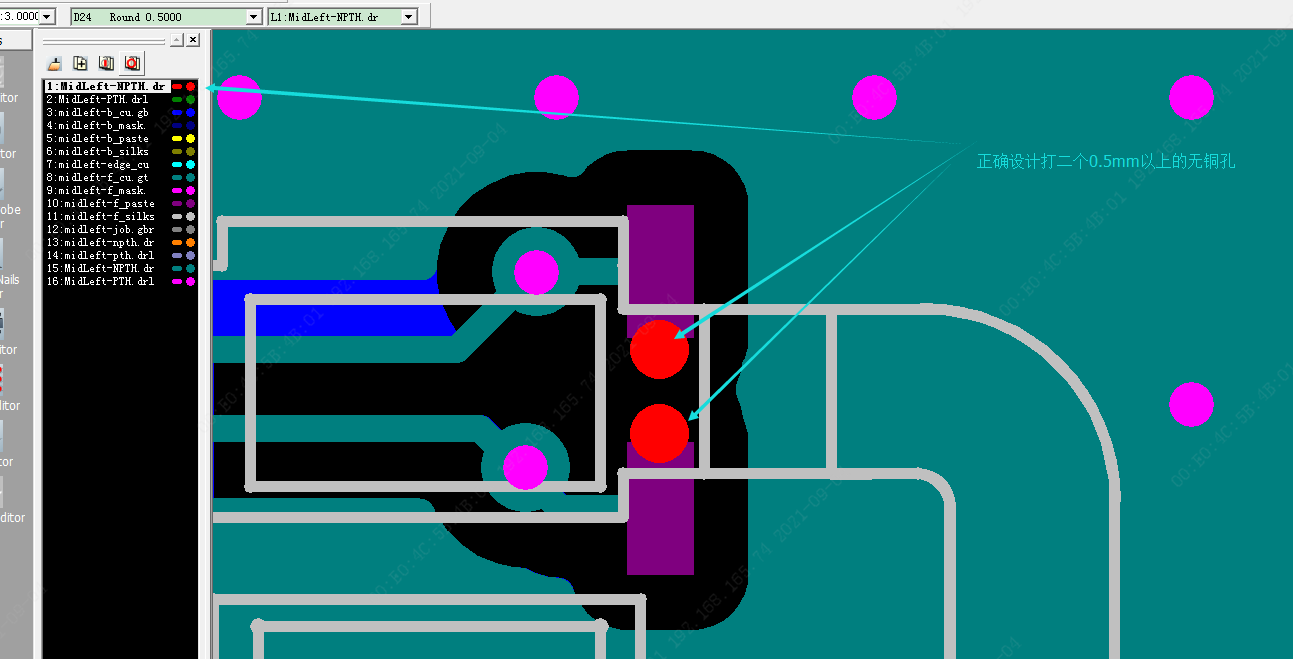
Task: Open the D24 Round 0.5000 aperture dropdown
Action: [x=253, y=17]
